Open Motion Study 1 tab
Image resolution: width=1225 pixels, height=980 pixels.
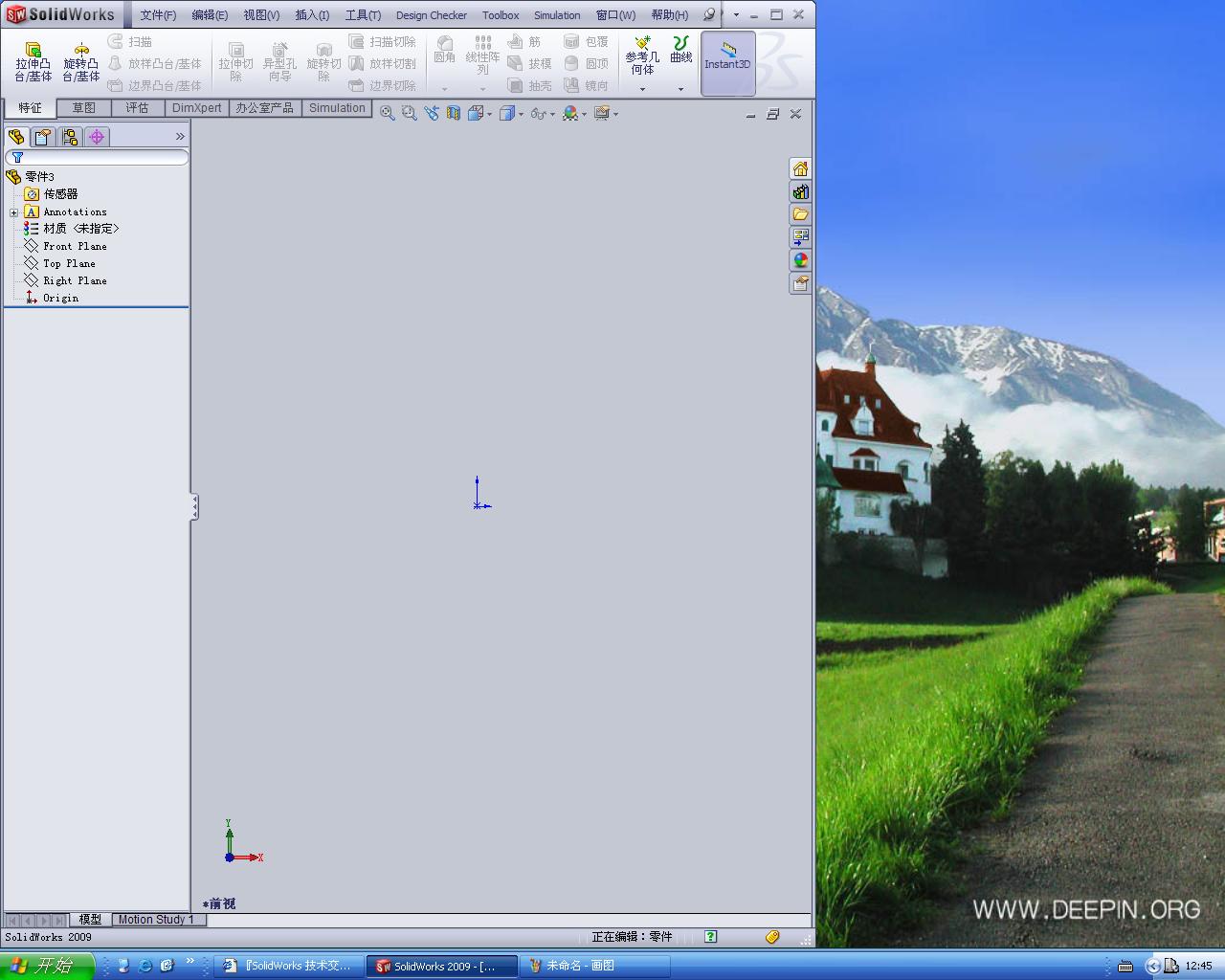tap(156, 920)
